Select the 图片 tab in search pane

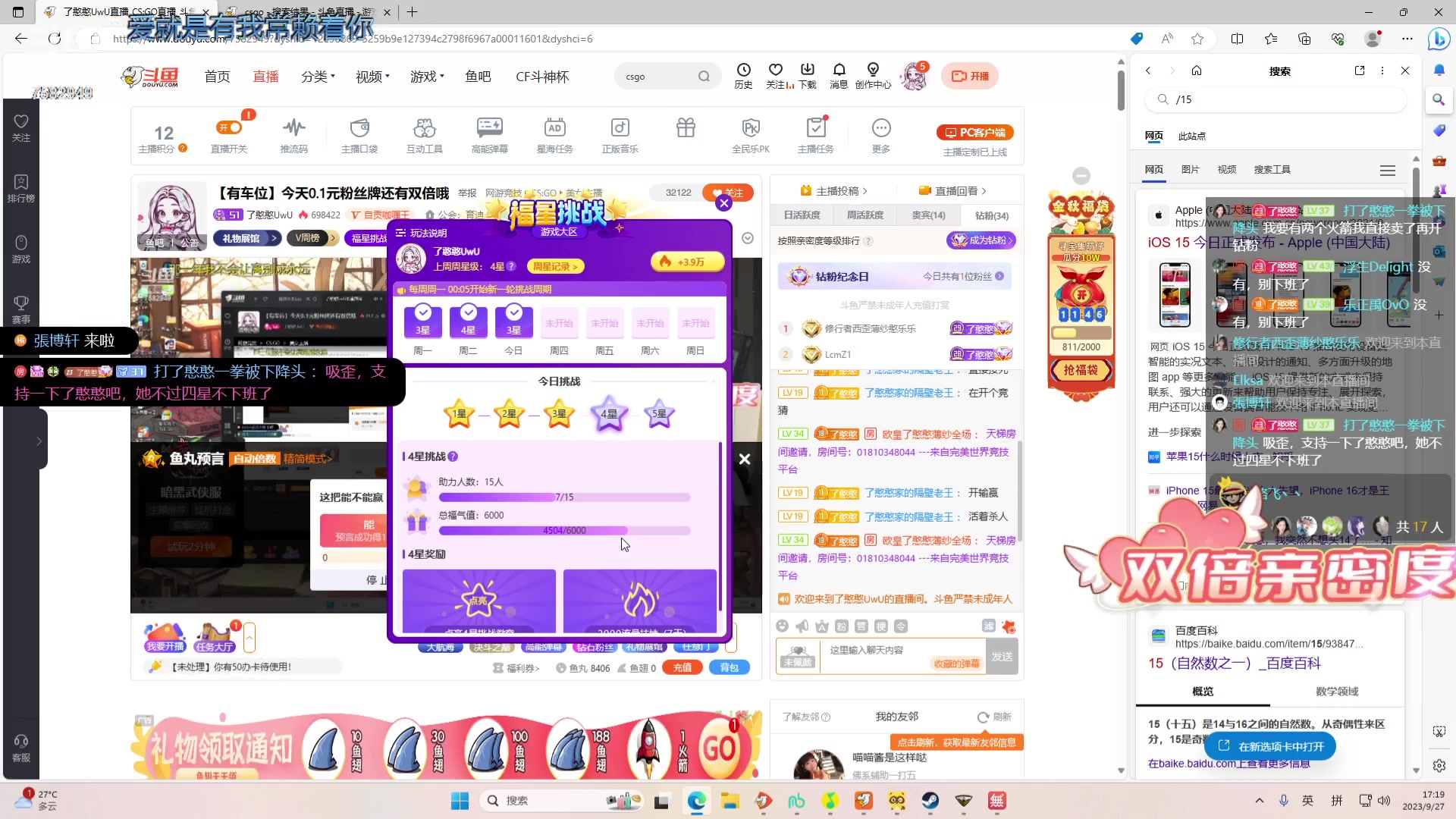coord(1191,170)
